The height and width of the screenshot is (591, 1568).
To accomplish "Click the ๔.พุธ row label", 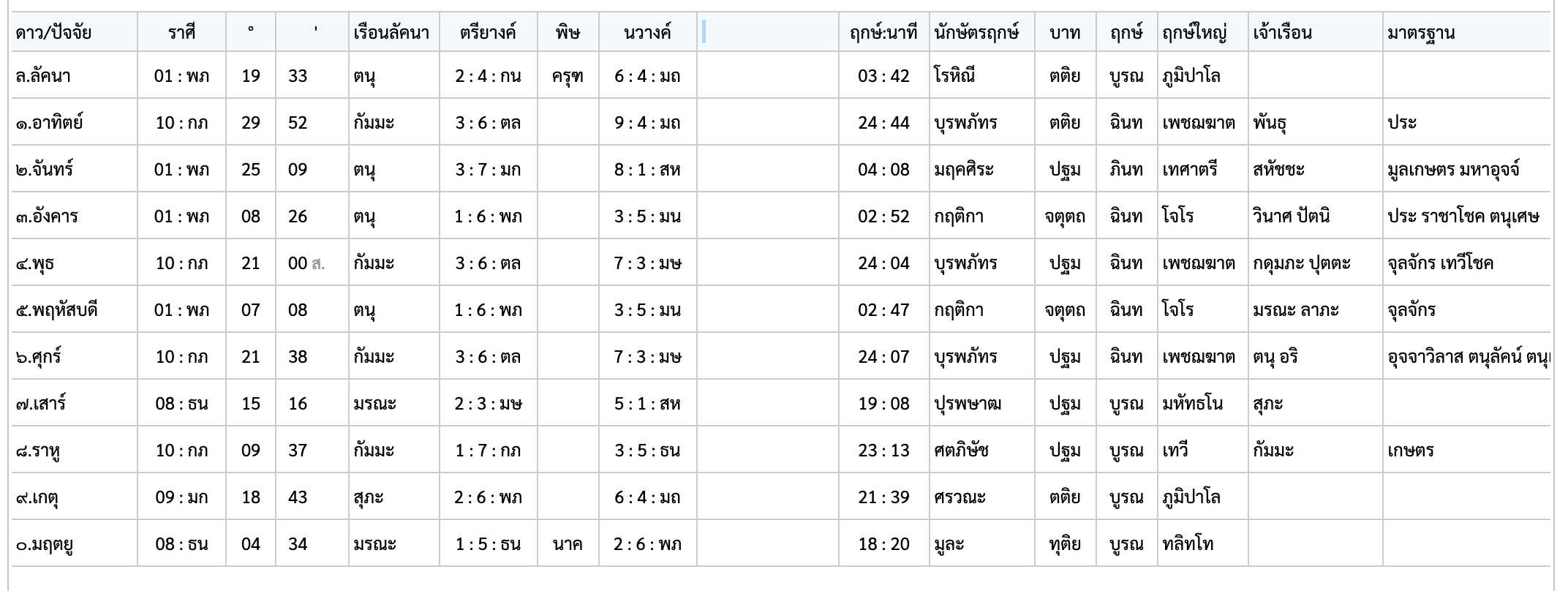I will [x=34, y=263].
